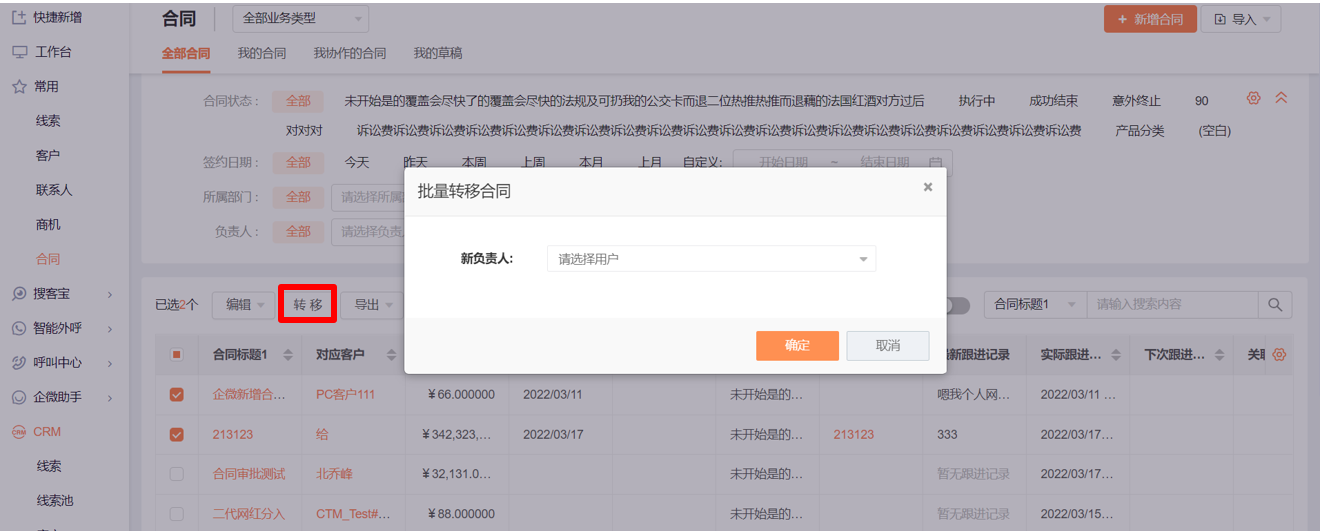The width and height of the screenshot is (1320, 531).
Task: Click the 转移 button above the table
Action: click(308, 305)
